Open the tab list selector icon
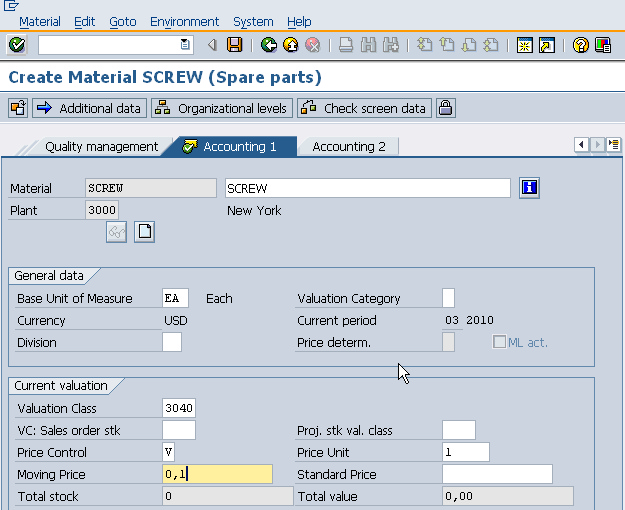625x510 pixels. click(x=613, y=145)
